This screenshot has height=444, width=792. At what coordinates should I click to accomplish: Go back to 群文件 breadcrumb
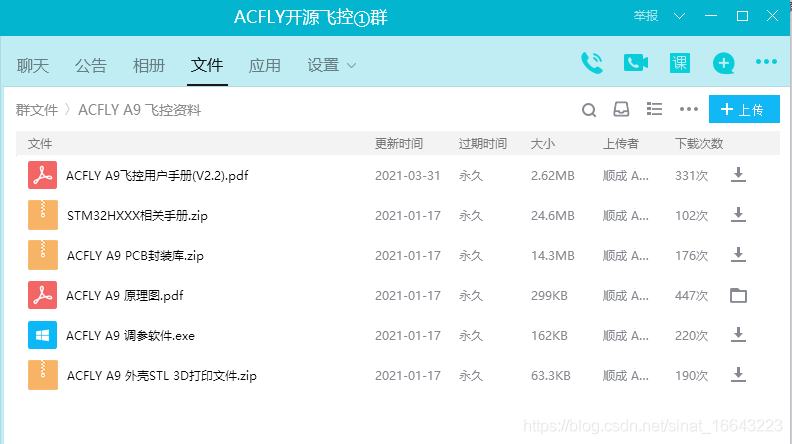pyautogui.click(x=37, y=110)
